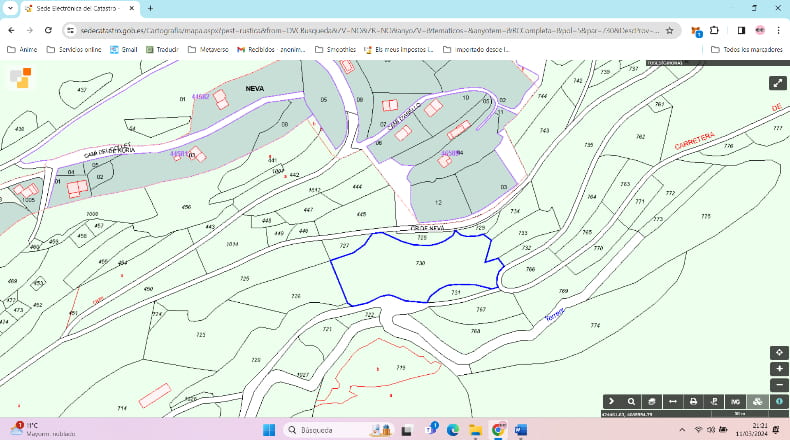790x440 pixels.
Task: Open the Windows Start menu
Action: 269,430
